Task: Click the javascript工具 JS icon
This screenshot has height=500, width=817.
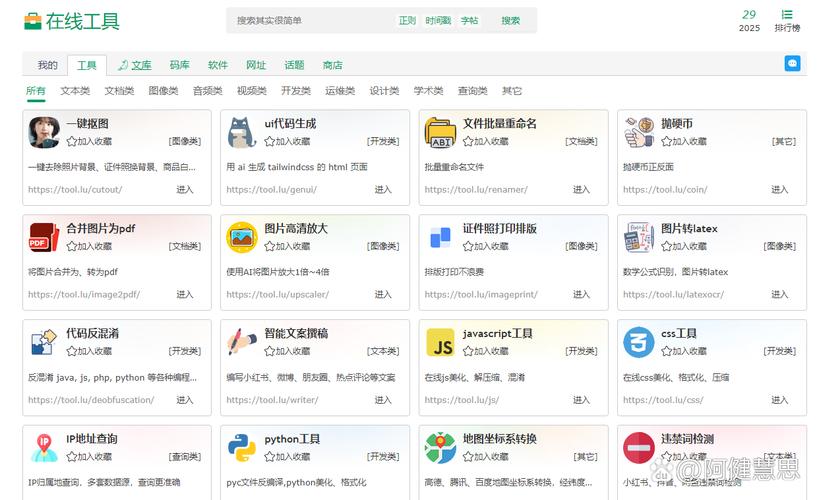Action: pyautogui.click(x=440, y=342)
